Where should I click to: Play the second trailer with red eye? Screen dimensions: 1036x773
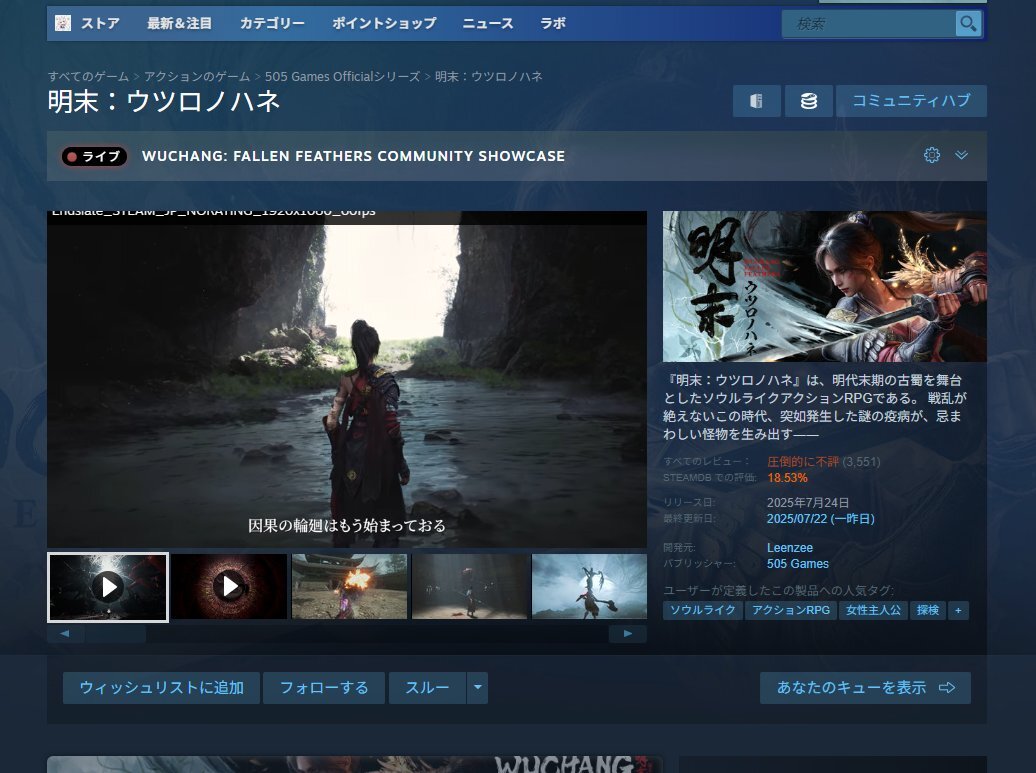pyautogui.click(x=229, y=587)
